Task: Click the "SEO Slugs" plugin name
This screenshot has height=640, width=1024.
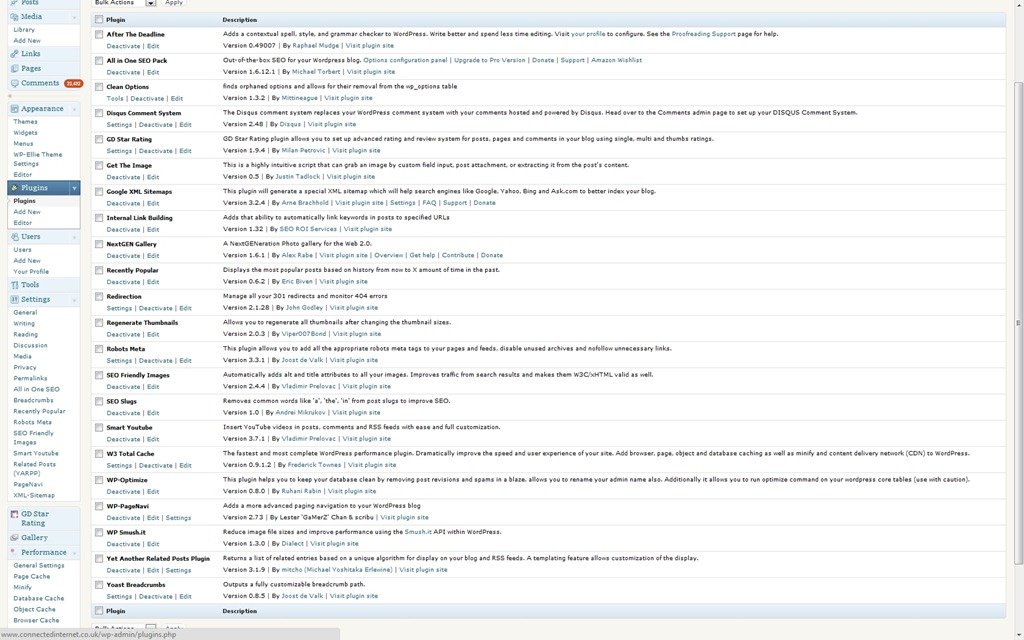Action: pos(121,402)
